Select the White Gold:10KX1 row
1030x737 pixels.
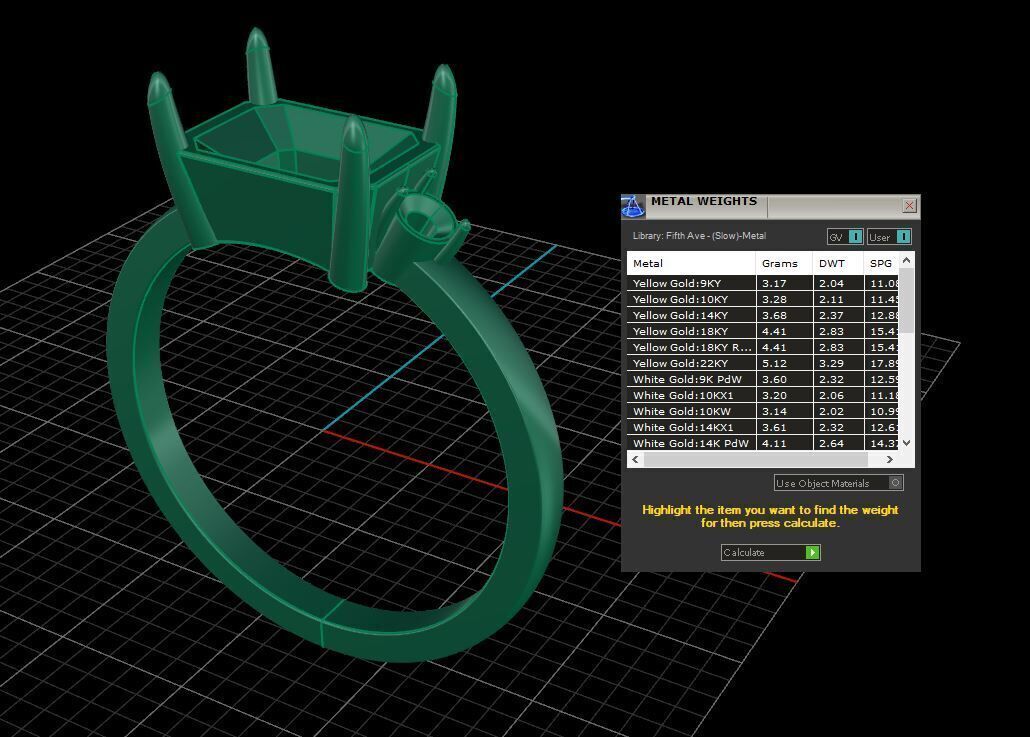tap(763, 395)
